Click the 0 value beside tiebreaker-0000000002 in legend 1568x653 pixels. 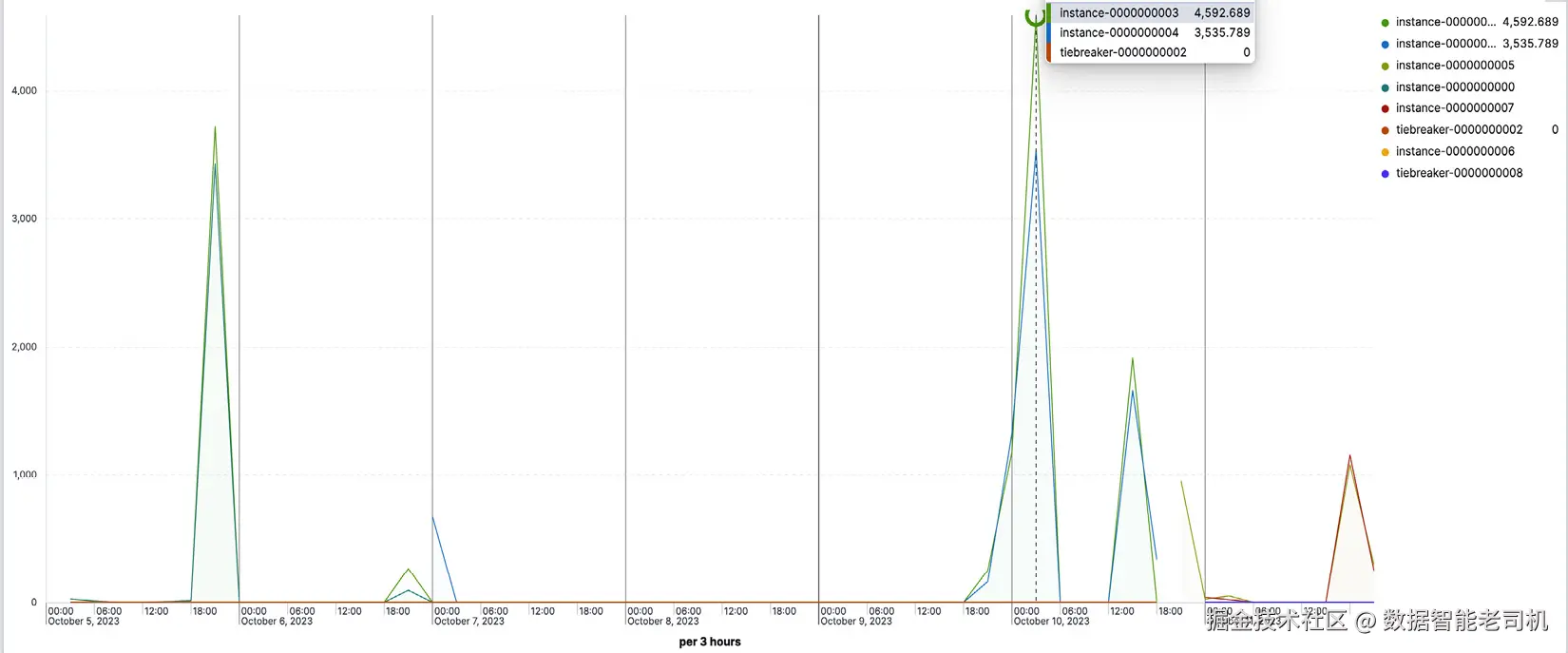click(x=1555, y=130)
